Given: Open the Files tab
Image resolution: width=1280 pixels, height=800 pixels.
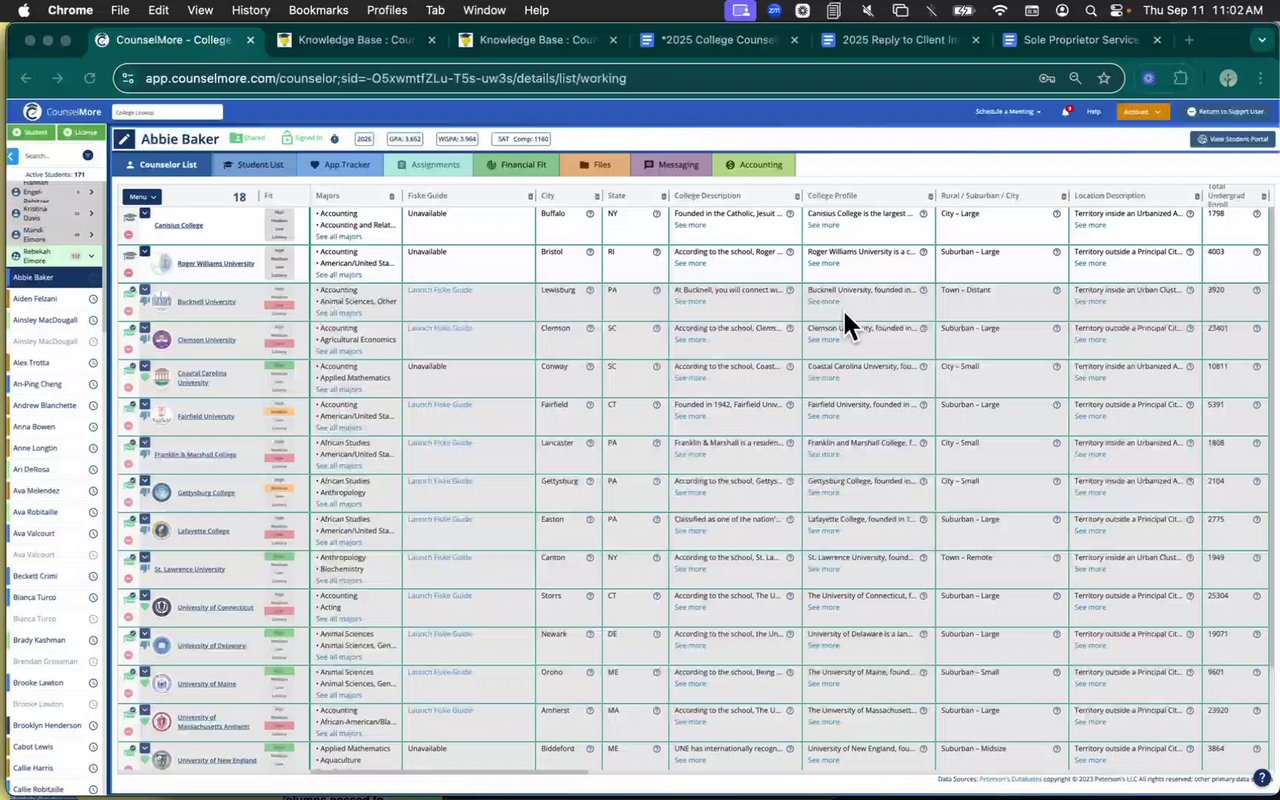Looking at the screenshot, I should 595,165.
